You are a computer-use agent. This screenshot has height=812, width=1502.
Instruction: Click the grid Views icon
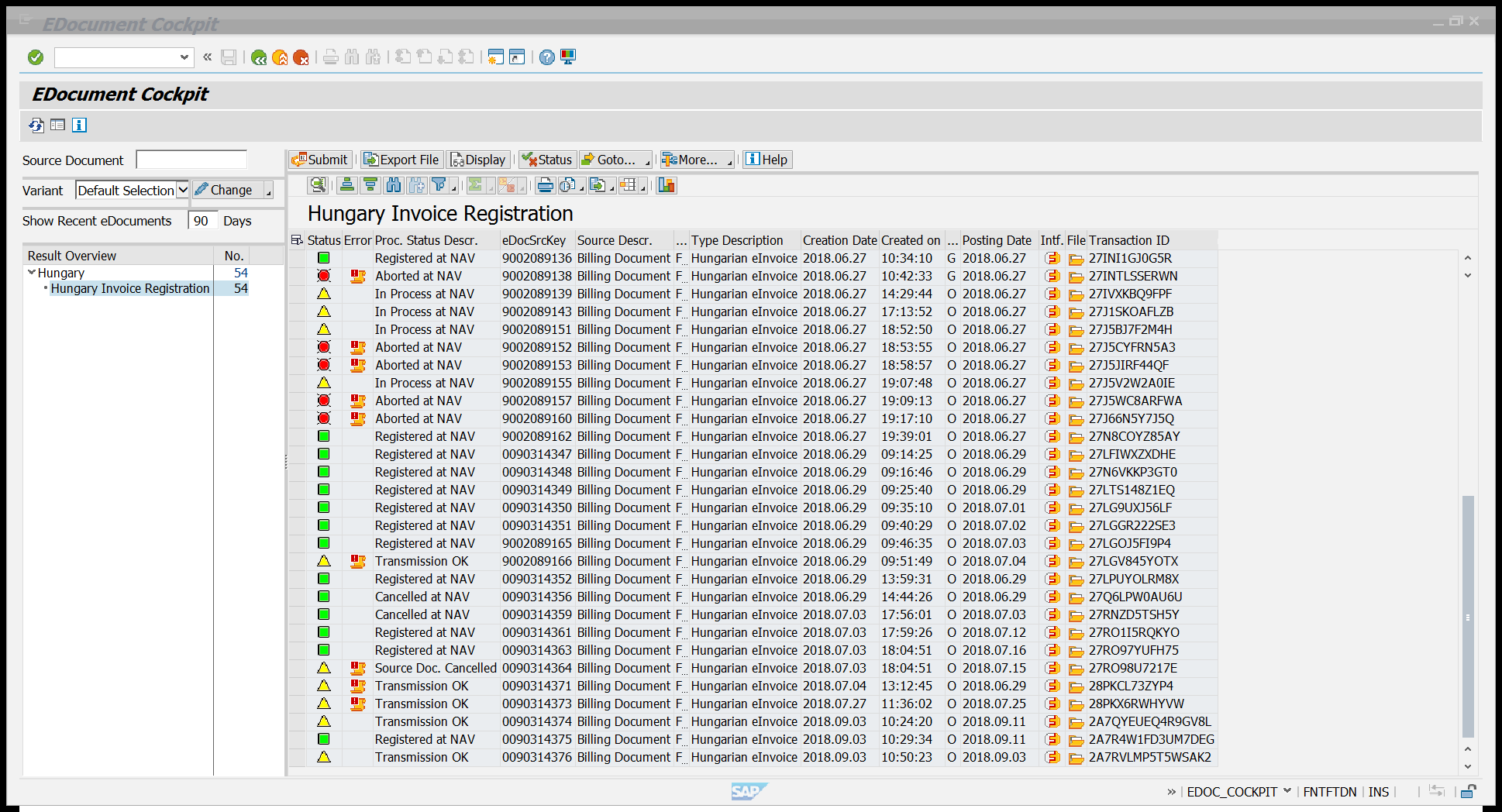[x=569, y=185]
